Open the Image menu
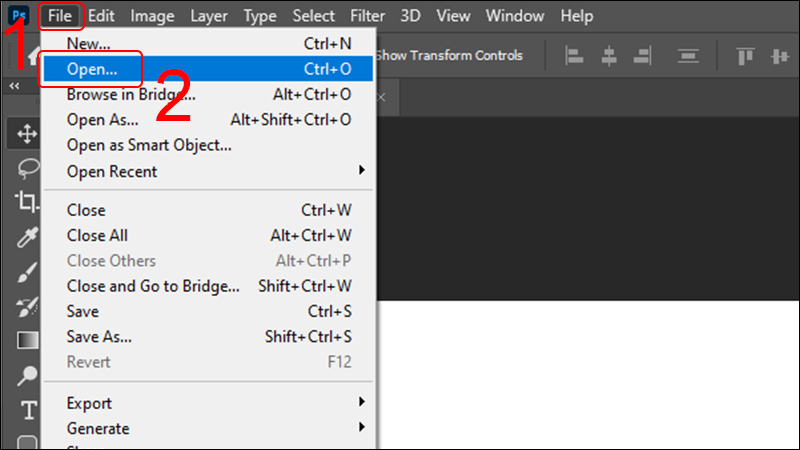Image resolution: width=800 pixels, height=450 pixels. (151, 16)
